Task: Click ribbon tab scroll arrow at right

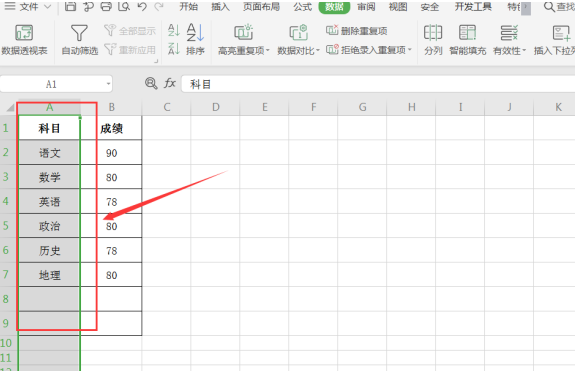Action: (x=526, y=7)
